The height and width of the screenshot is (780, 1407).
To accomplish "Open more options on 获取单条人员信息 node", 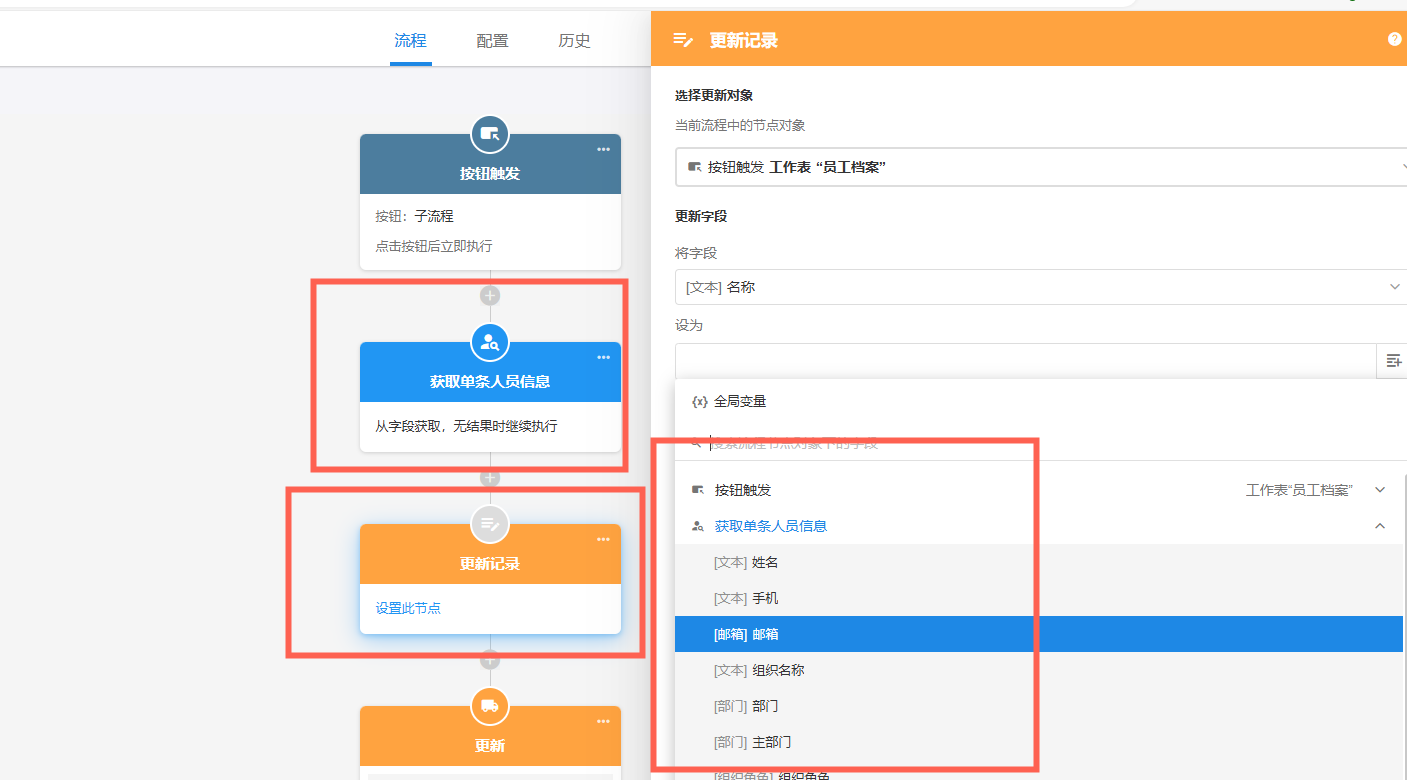I will click(x=603, y=358).
